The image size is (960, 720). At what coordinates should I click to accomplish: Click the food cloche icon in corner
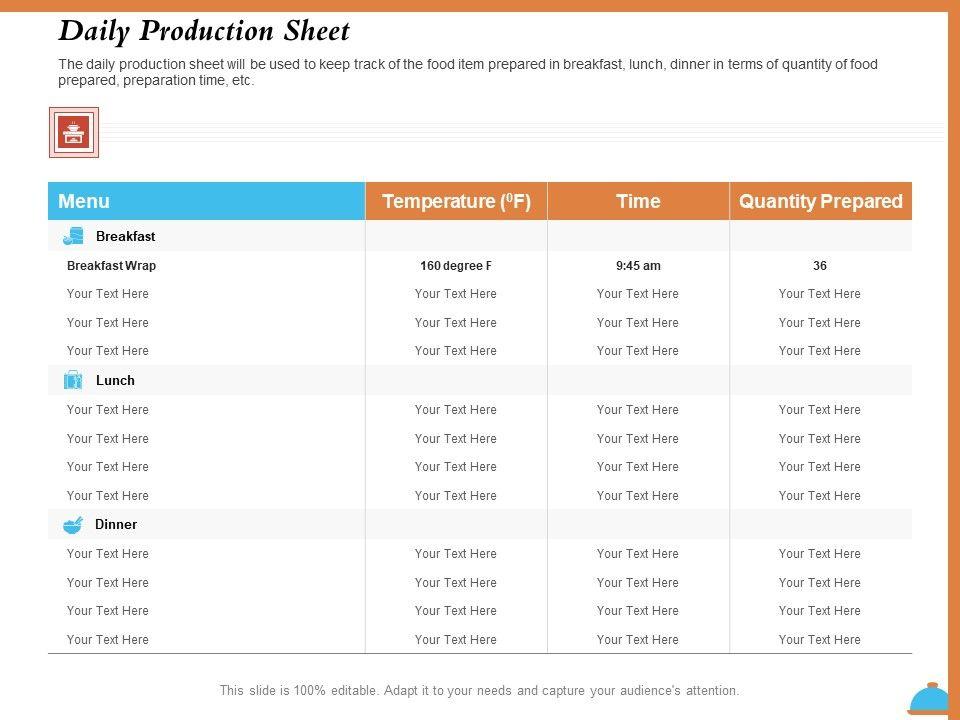coord(930,699)
